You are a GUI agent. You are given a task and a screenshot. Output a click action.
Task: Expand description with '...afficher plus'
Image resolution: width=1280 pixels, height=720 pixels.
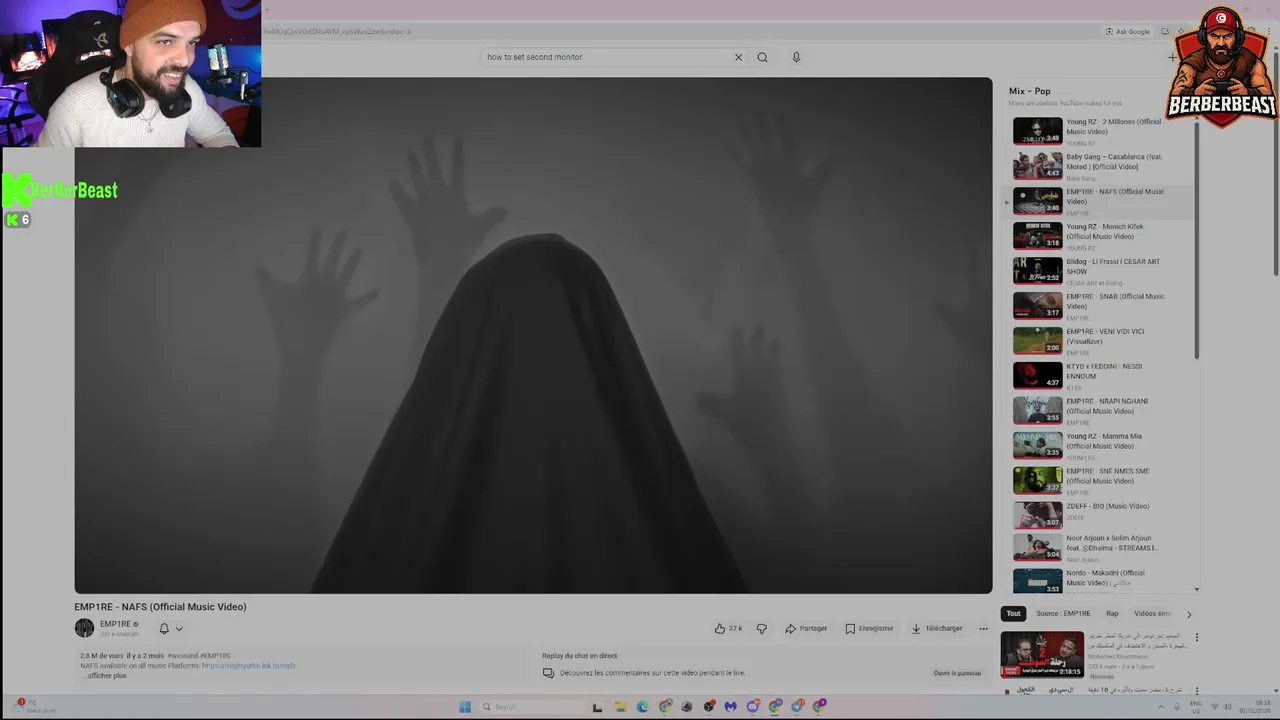click(104, 676)
